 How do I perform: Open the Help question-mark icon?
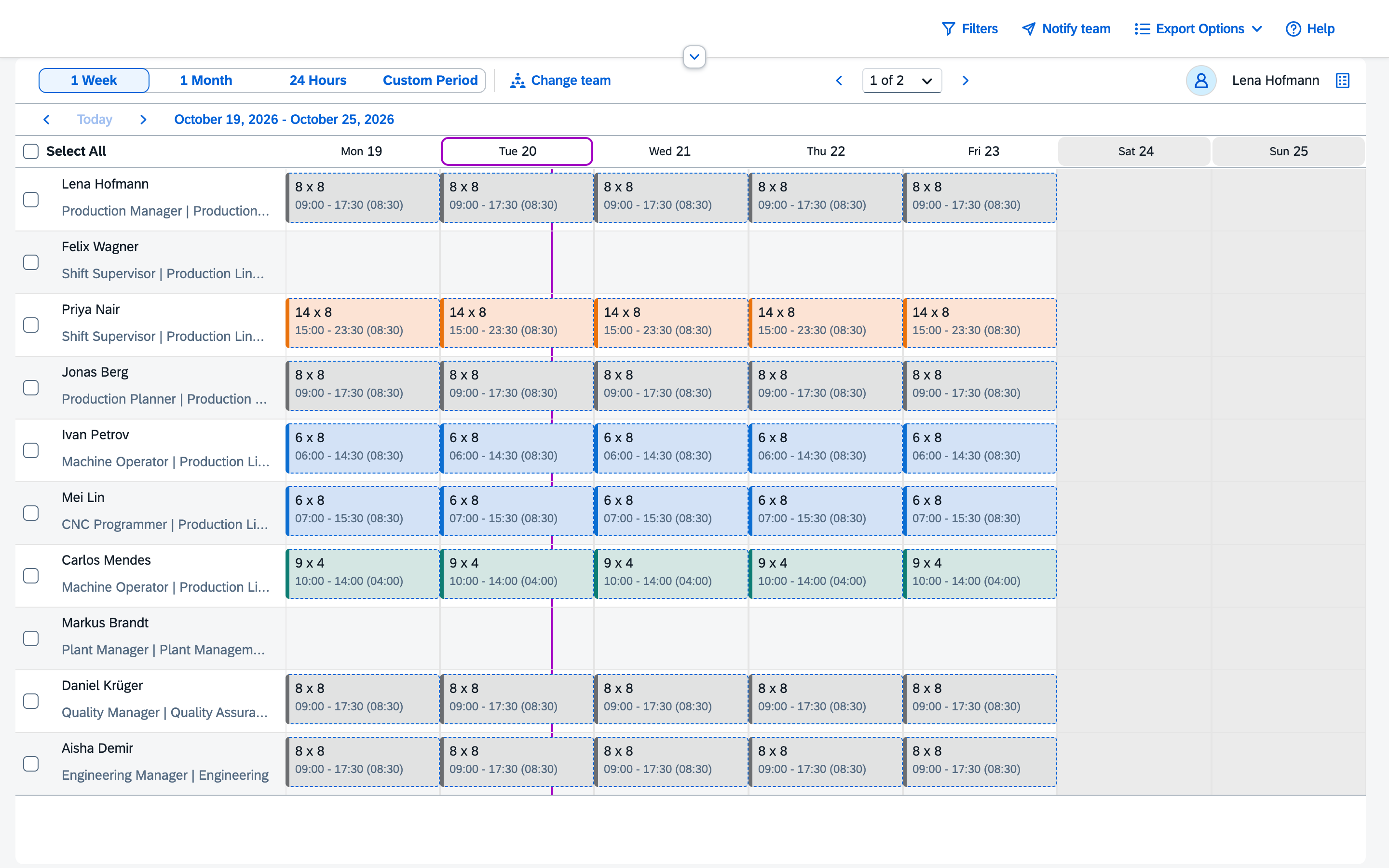(x=1293, y=29)
